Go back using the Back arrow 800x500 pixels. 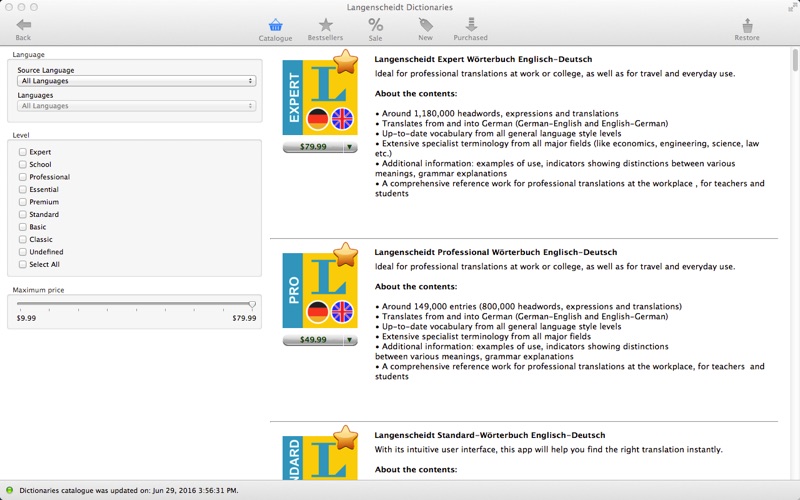pos(23,25)
